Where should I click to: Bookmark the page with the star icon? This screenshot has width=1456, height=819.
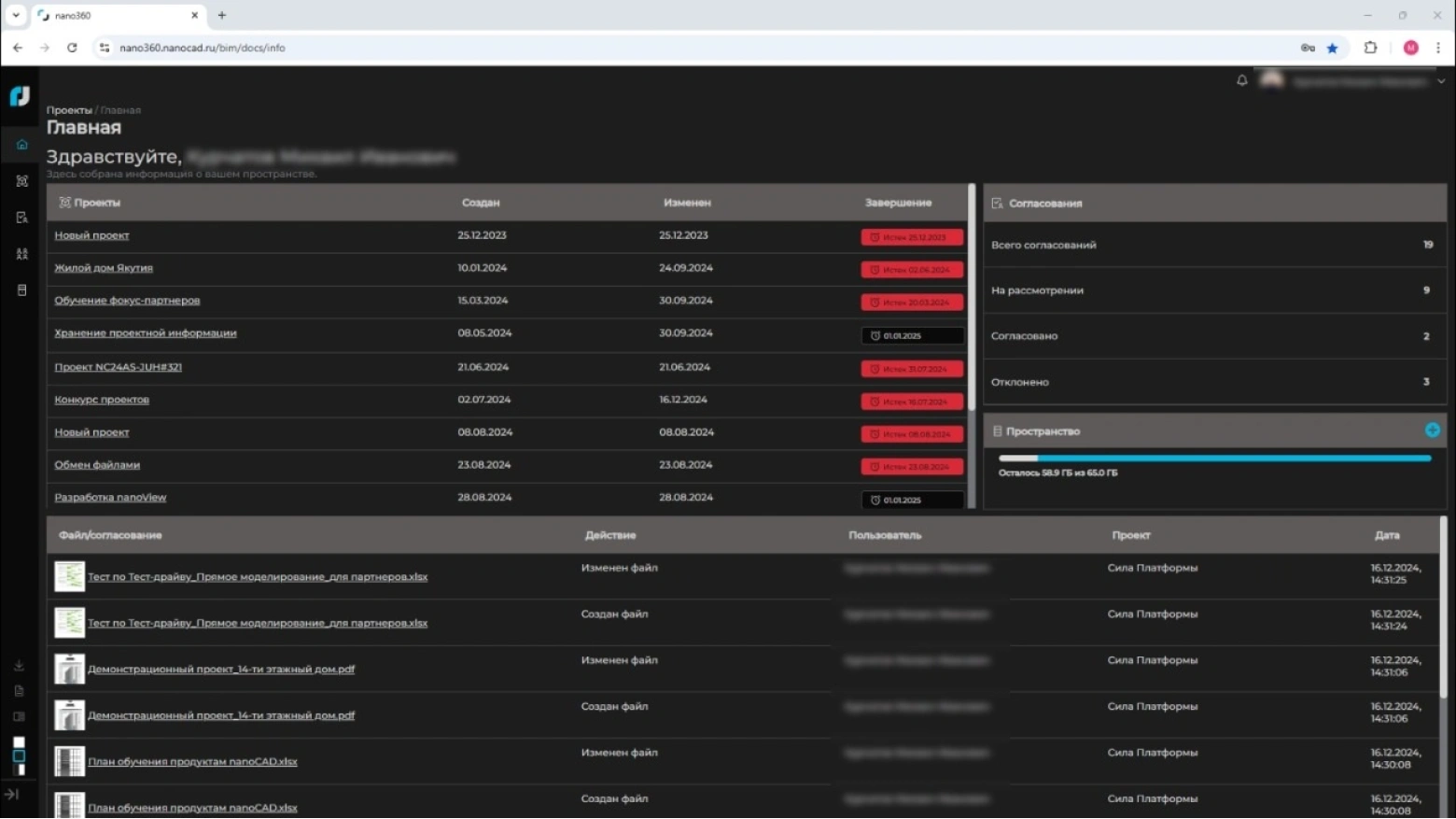[x=1332, y=48]
